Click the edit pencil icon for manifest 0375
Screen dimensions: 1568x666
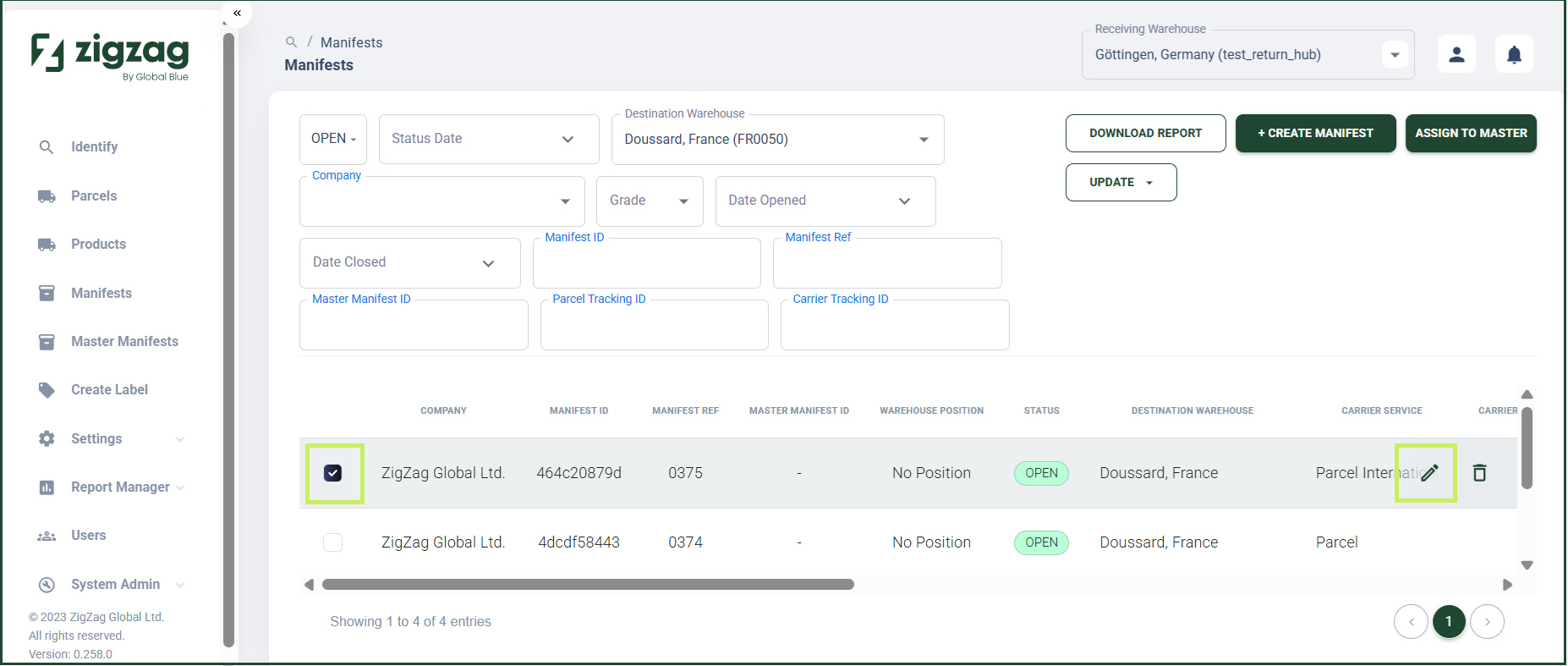(x=1429, y=473)
